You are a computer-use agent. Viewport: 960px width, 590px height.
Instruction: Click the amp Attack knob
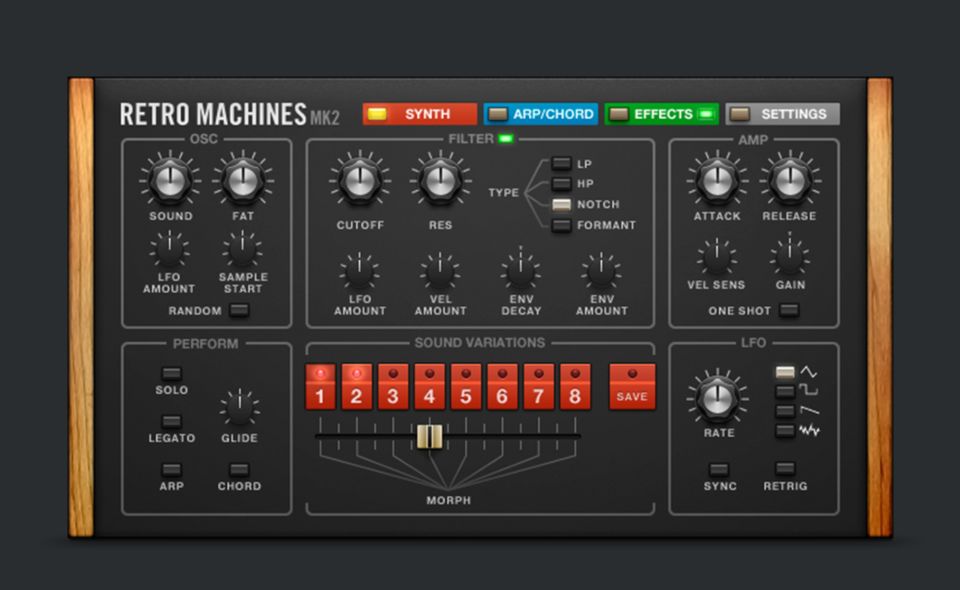pyautogui.click(x=717, y=181)
